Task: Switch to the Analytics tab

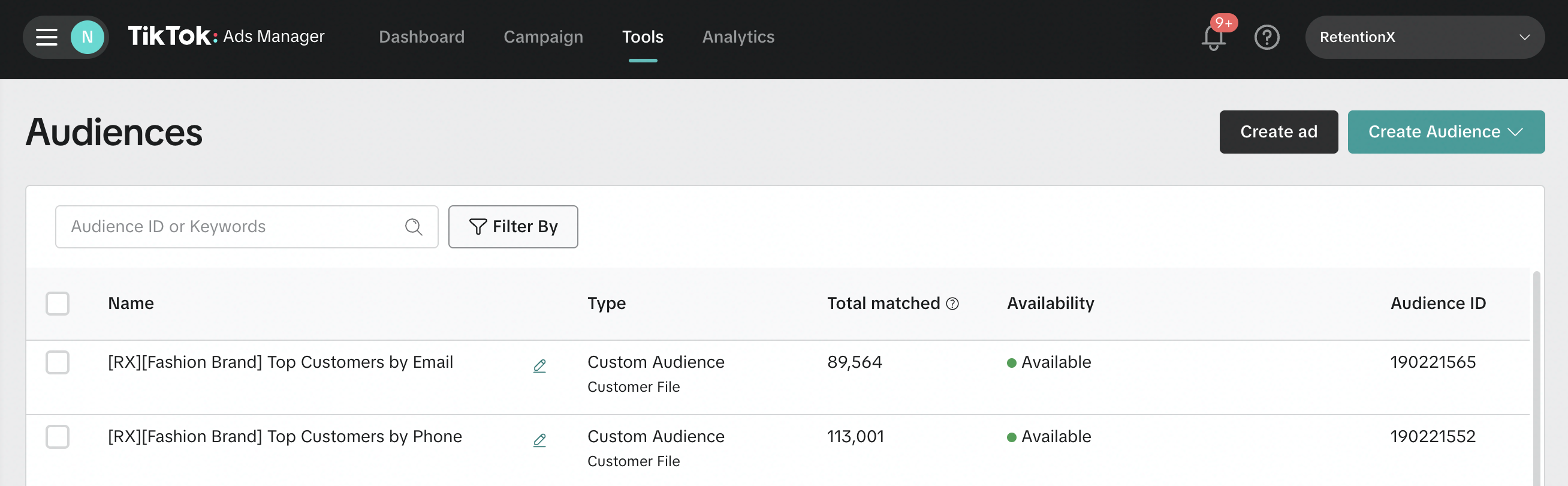Action: coord(738,37)
